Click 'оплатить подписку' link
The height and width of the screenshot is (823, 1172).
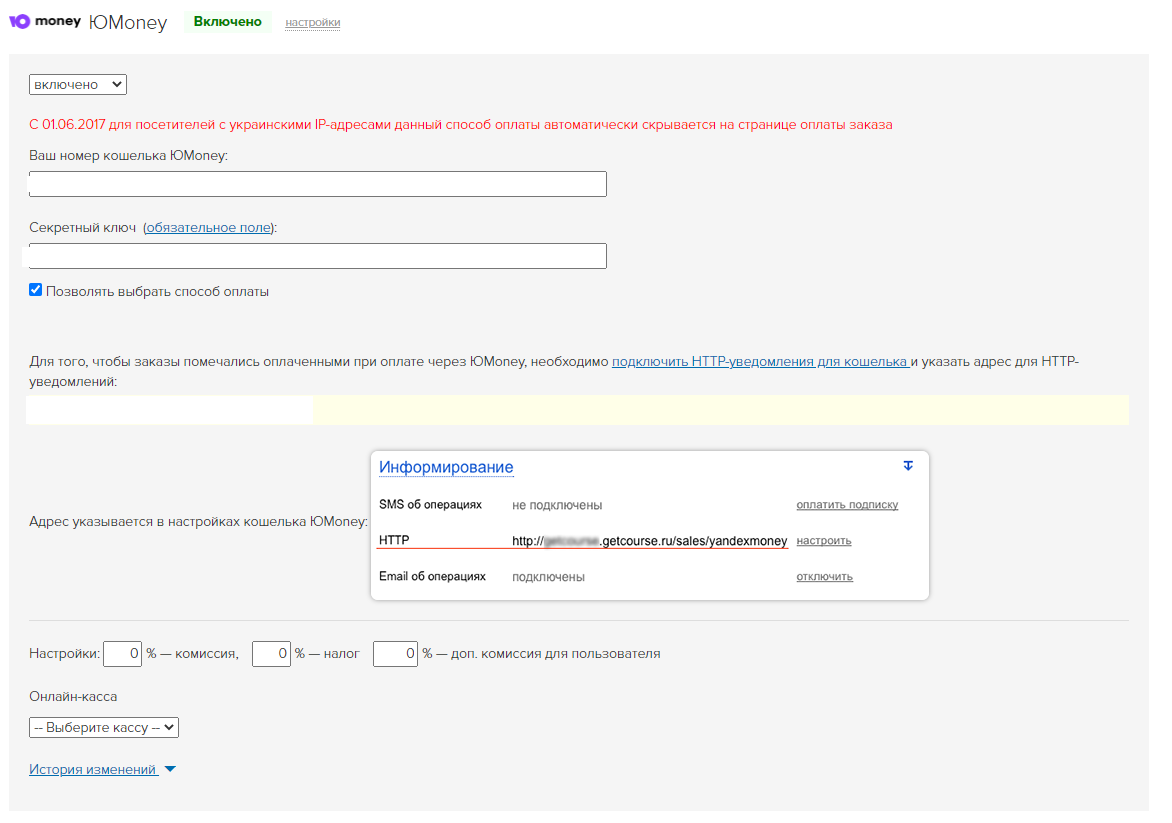coord(847,505)
